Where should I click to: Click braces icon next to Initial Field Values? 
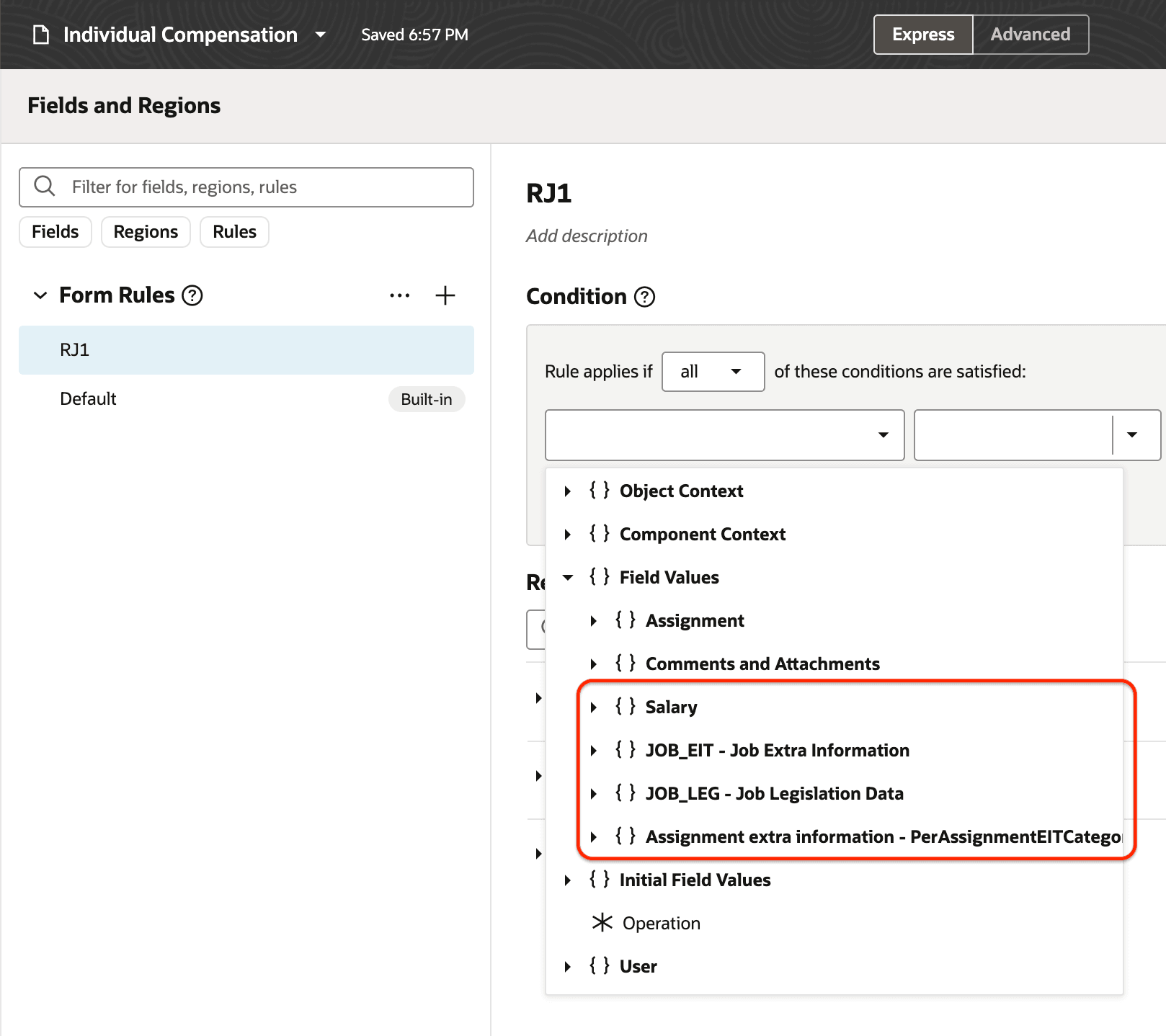click(600, 880)
